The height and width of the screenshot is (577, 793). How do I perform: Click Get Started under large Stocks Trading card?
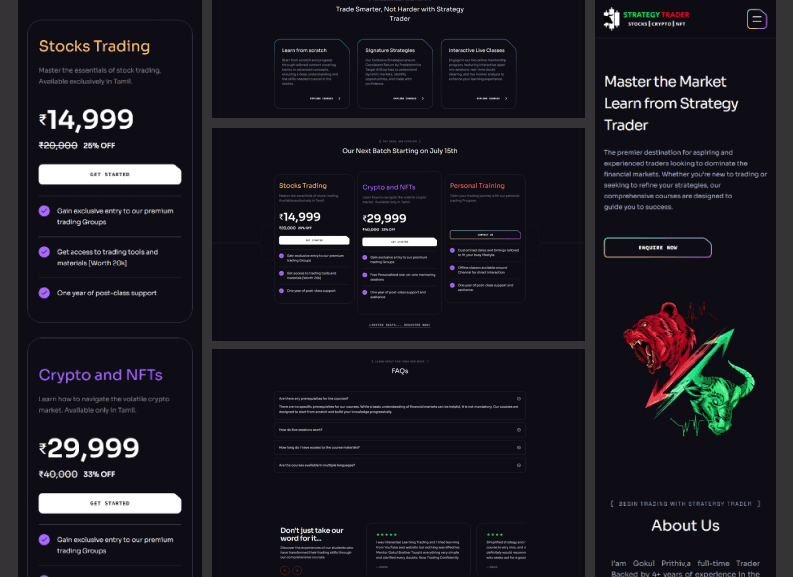110,174
